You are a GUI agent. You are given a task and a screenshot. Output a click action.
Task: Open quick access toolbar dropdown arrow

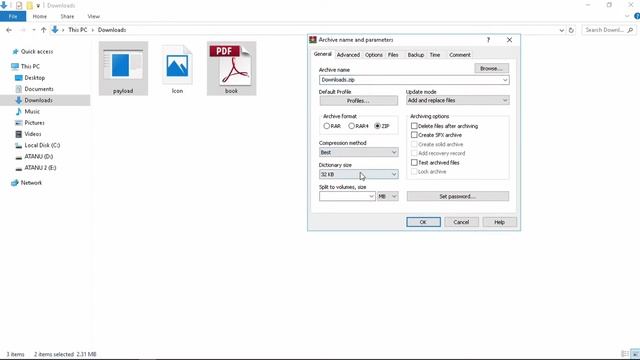click(x=38, y=6)
